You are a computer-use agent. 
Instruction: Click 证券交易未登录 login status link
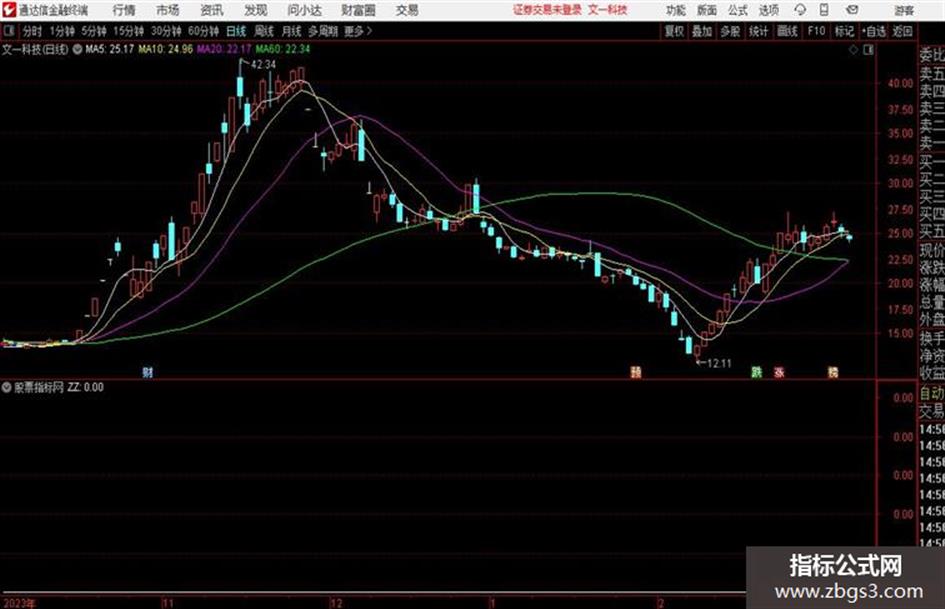(x=548, y=10)
